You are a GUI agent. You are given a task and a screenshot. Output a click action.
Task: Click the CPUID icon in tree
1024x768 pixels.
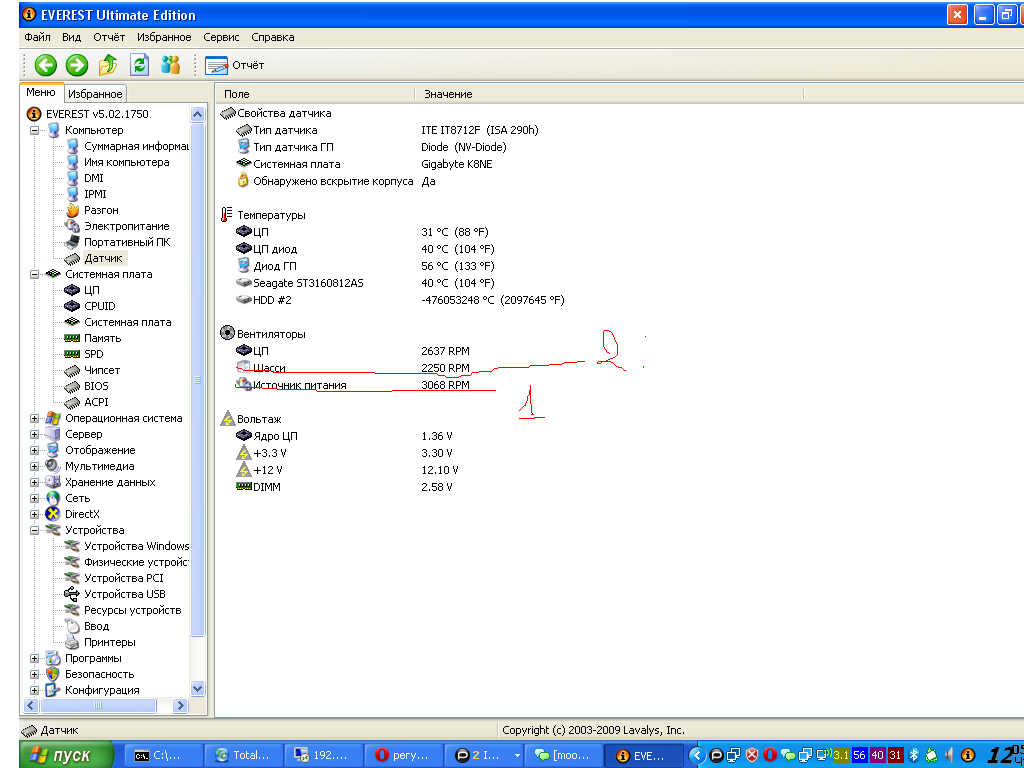click(x=72, y=306)
